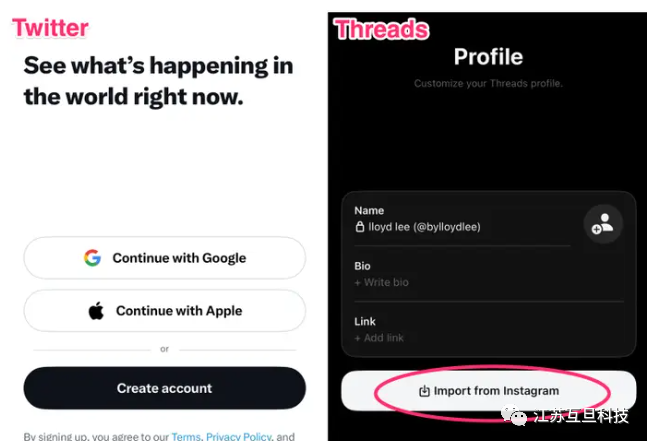Click the pink Twitter label

[x=51, y=28]
